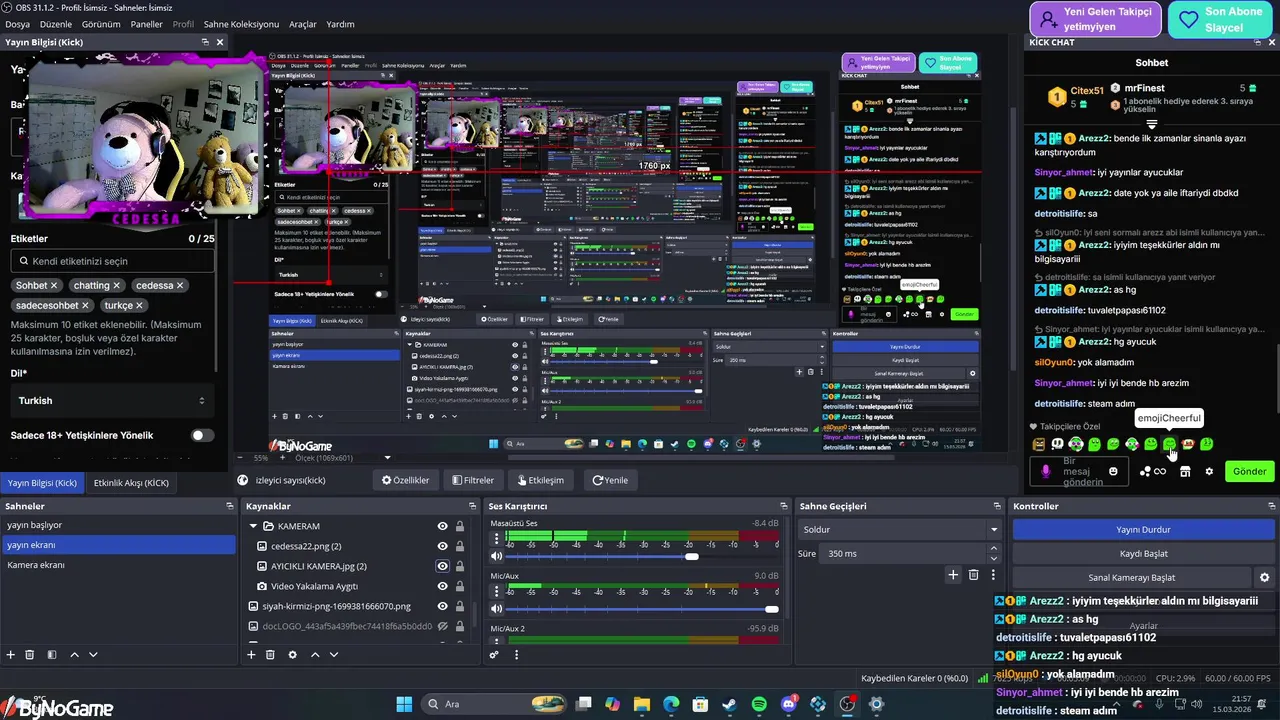Viewport: 1280px width, 720px height.
Task: Open virtual camera settings gear
Action: click(x=1264, y=578)
